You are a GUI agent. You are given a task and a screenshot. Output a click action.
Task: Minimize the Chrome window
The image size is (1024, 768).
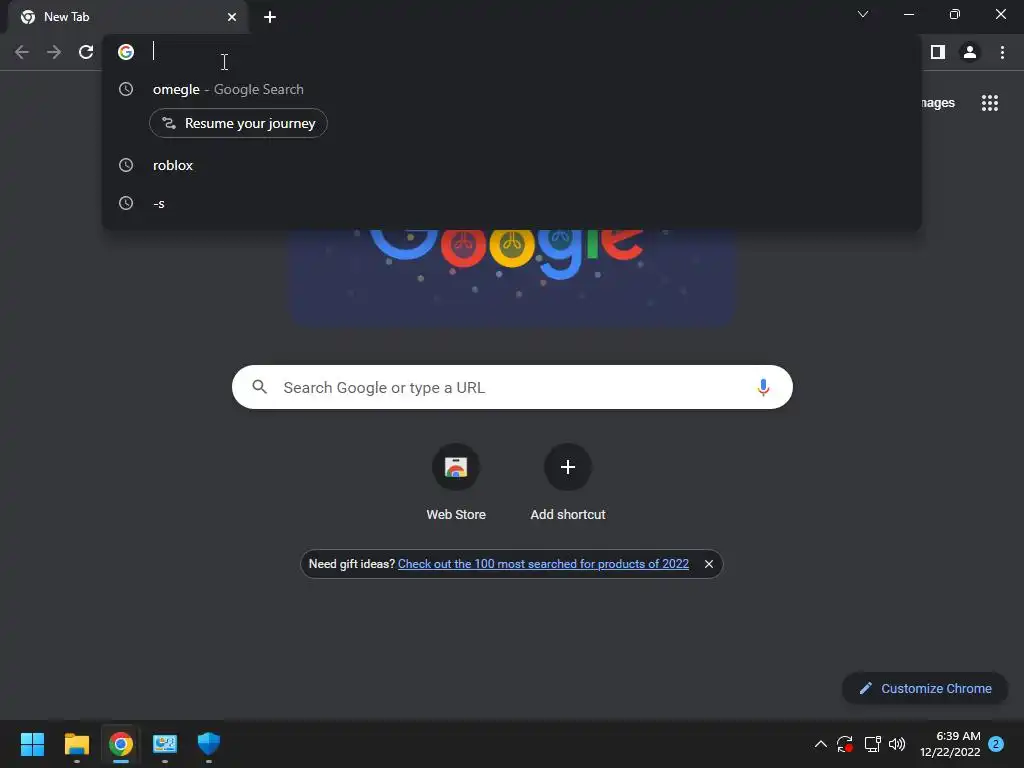[909, 14]
